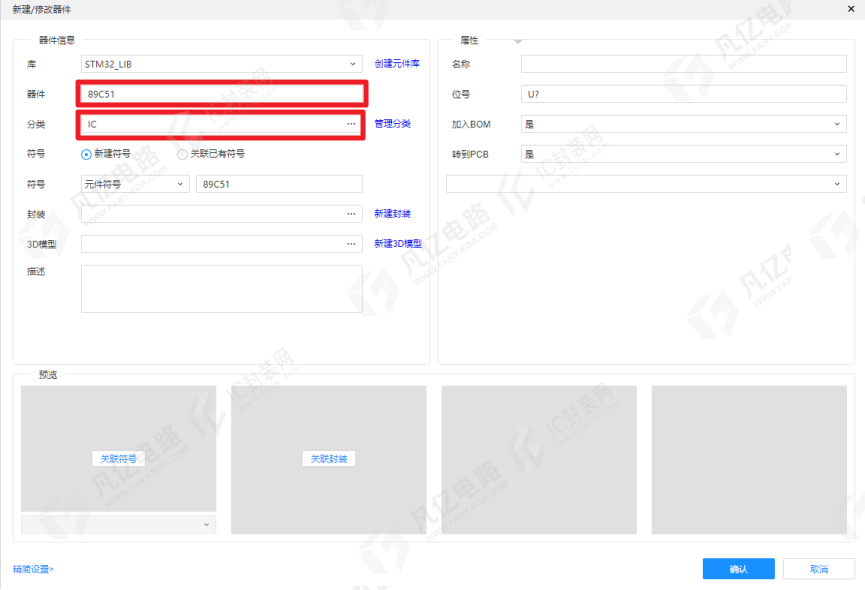This screenshot has height=590, width=865.
Task: Click the 新建封装 link
Action: (x=392, y=214)
